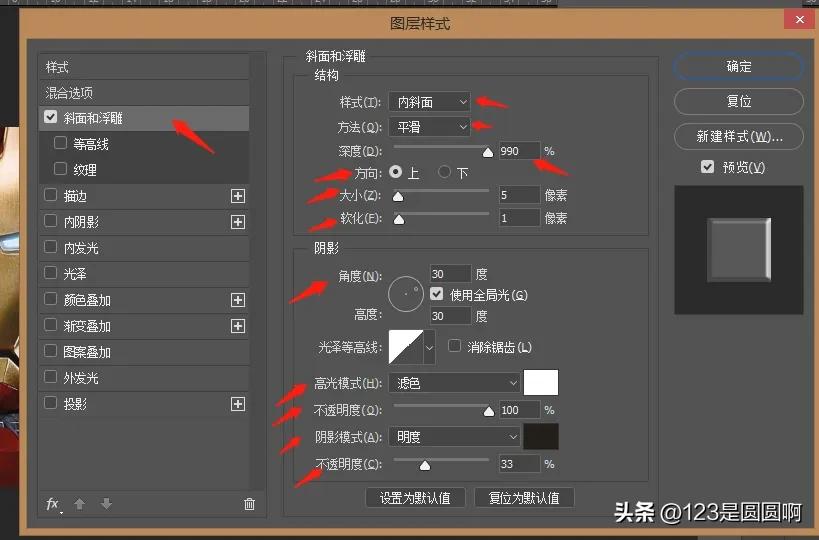Click 复位为默认值 button
The image size is (819, 540).
pyautogui.click(x=524, y=498)
